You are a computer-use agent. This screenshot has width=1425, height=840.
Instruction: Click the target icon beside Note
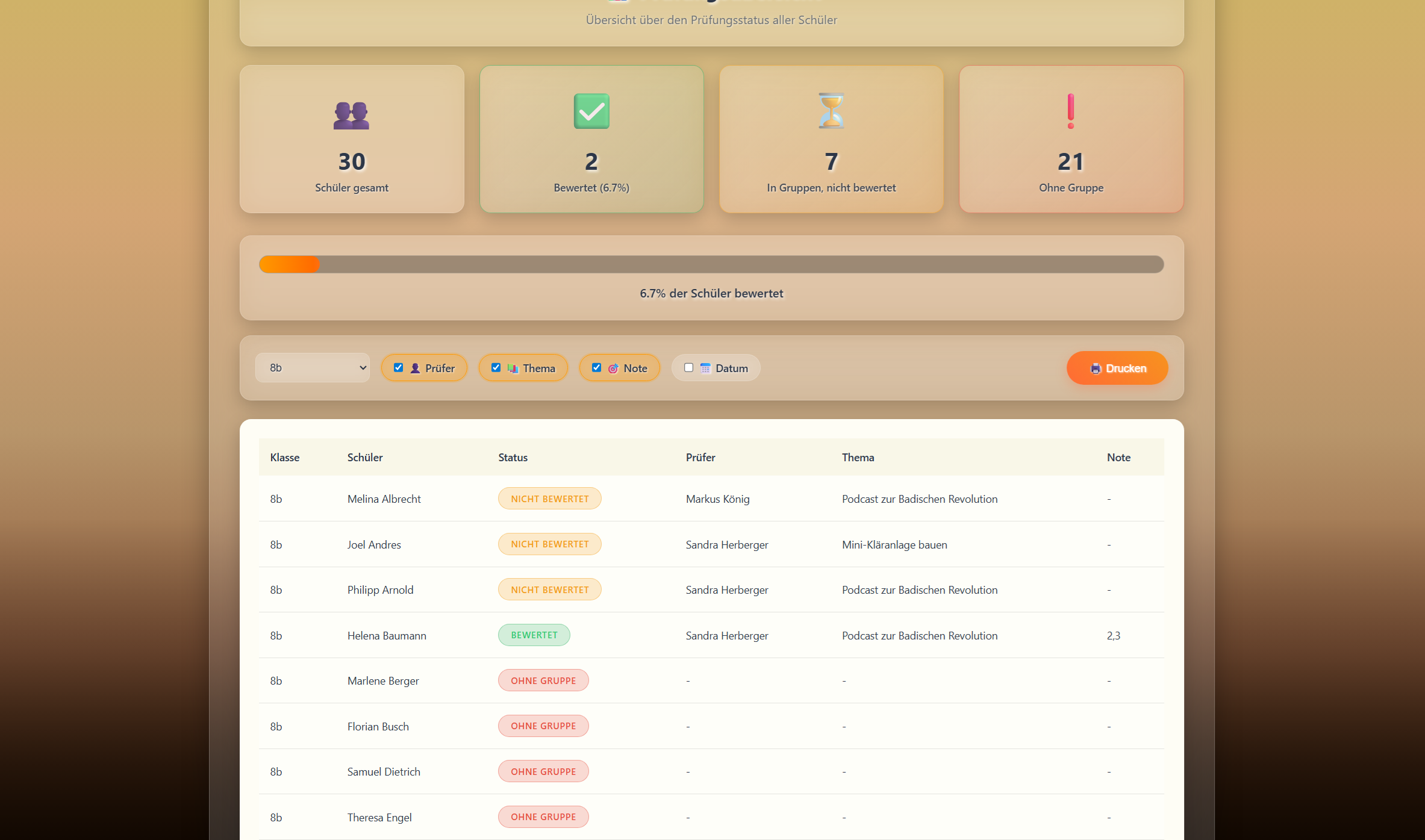pyautogui.click(x=613, y=369)
